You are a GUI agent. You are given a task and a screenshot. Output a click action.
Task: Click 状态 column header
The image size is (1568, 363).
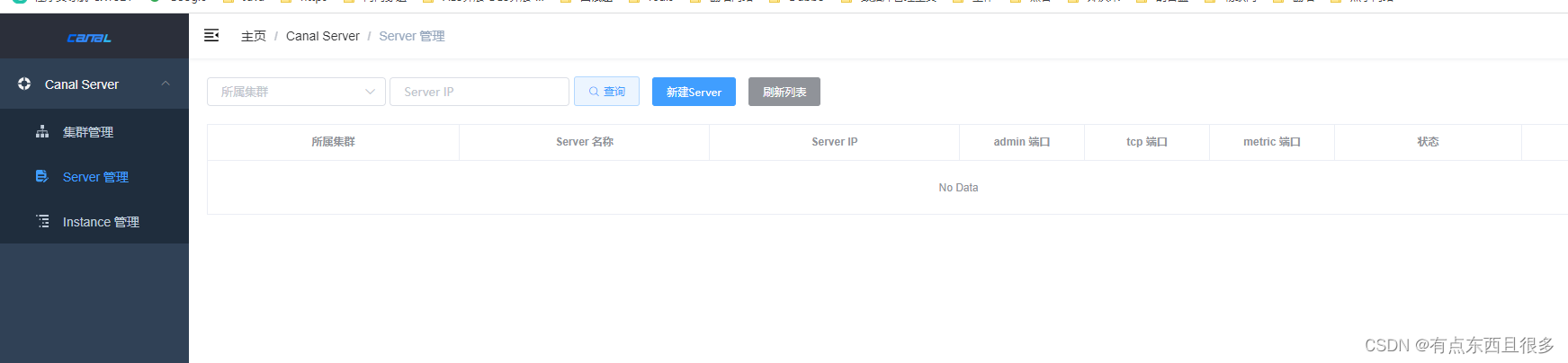(x=1428, y=142)
